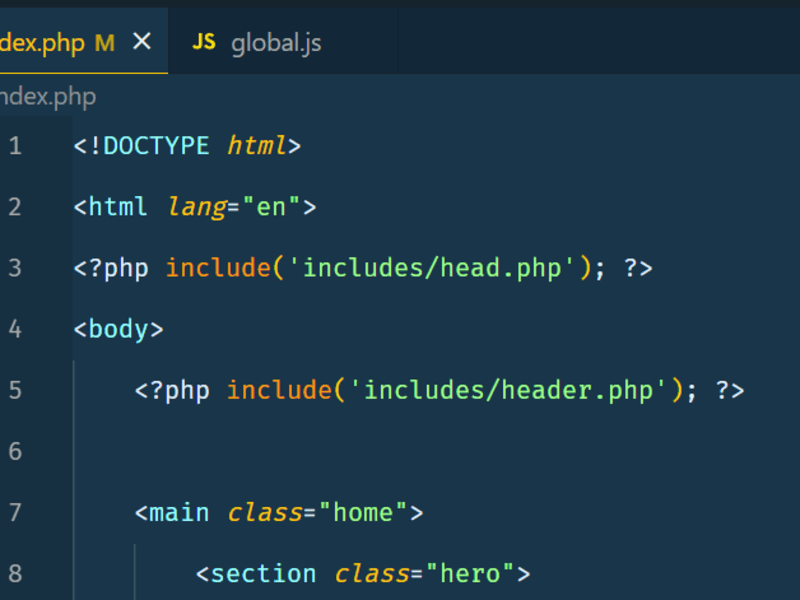Image resolution: width=800 pixels, height=600 pixels.
Task: Click the include keyword on line 3
Action: (218, 268)
